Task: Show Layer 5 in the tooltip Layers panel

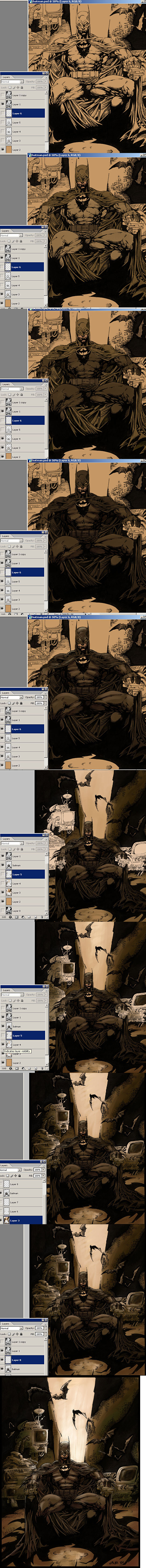Action: 3,1035
